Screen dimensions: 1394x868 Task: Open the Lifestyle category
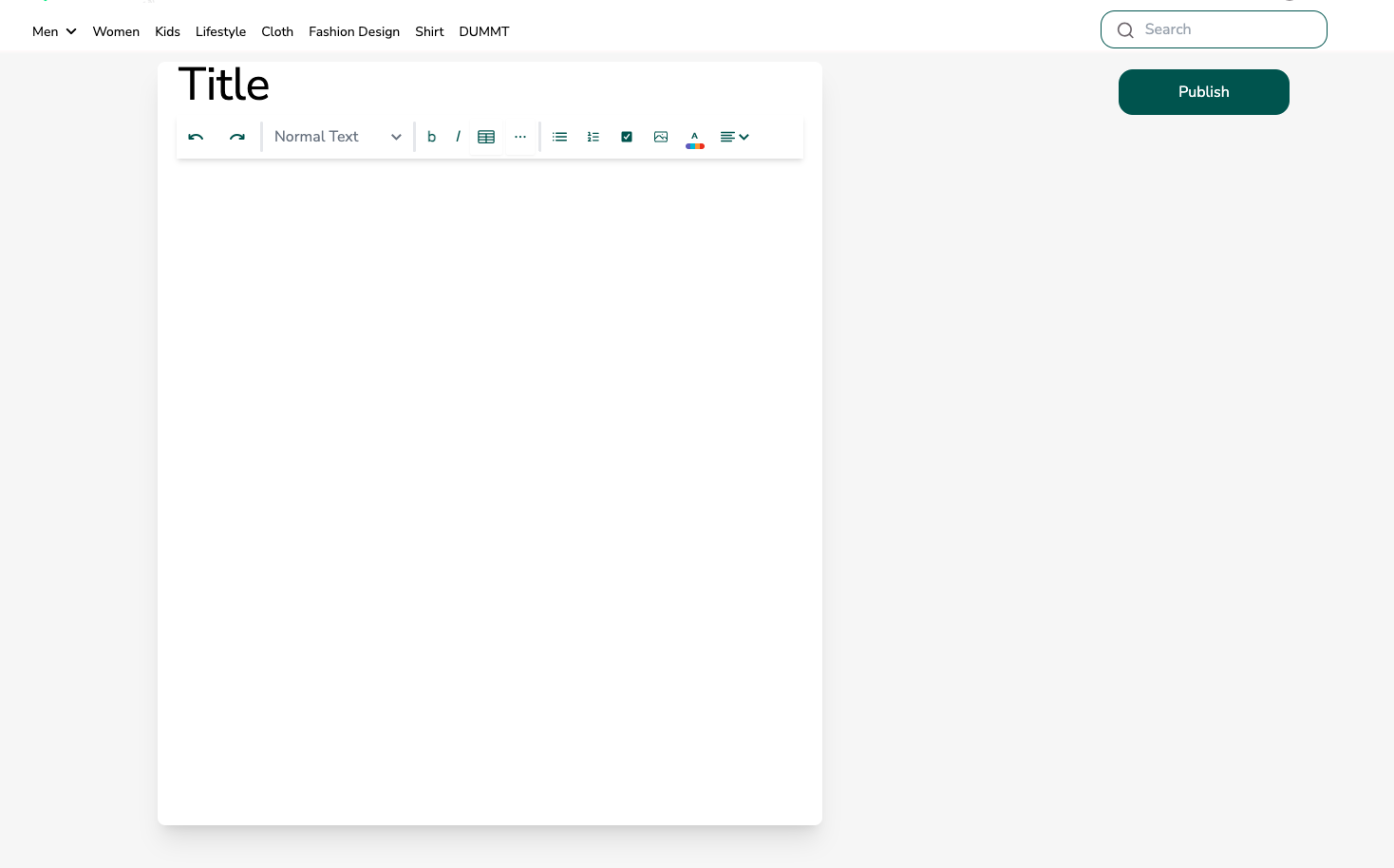tap(220, 31)
